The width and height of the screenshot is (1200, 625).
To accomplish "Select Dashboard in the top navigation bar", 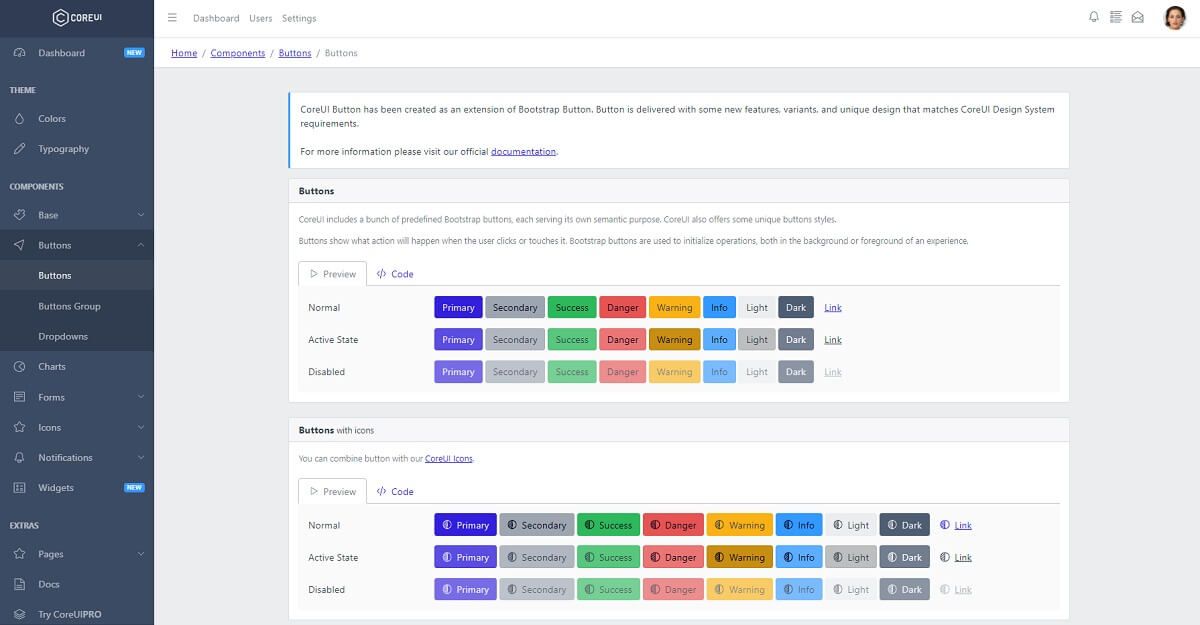I will click(x=216, y=17).
